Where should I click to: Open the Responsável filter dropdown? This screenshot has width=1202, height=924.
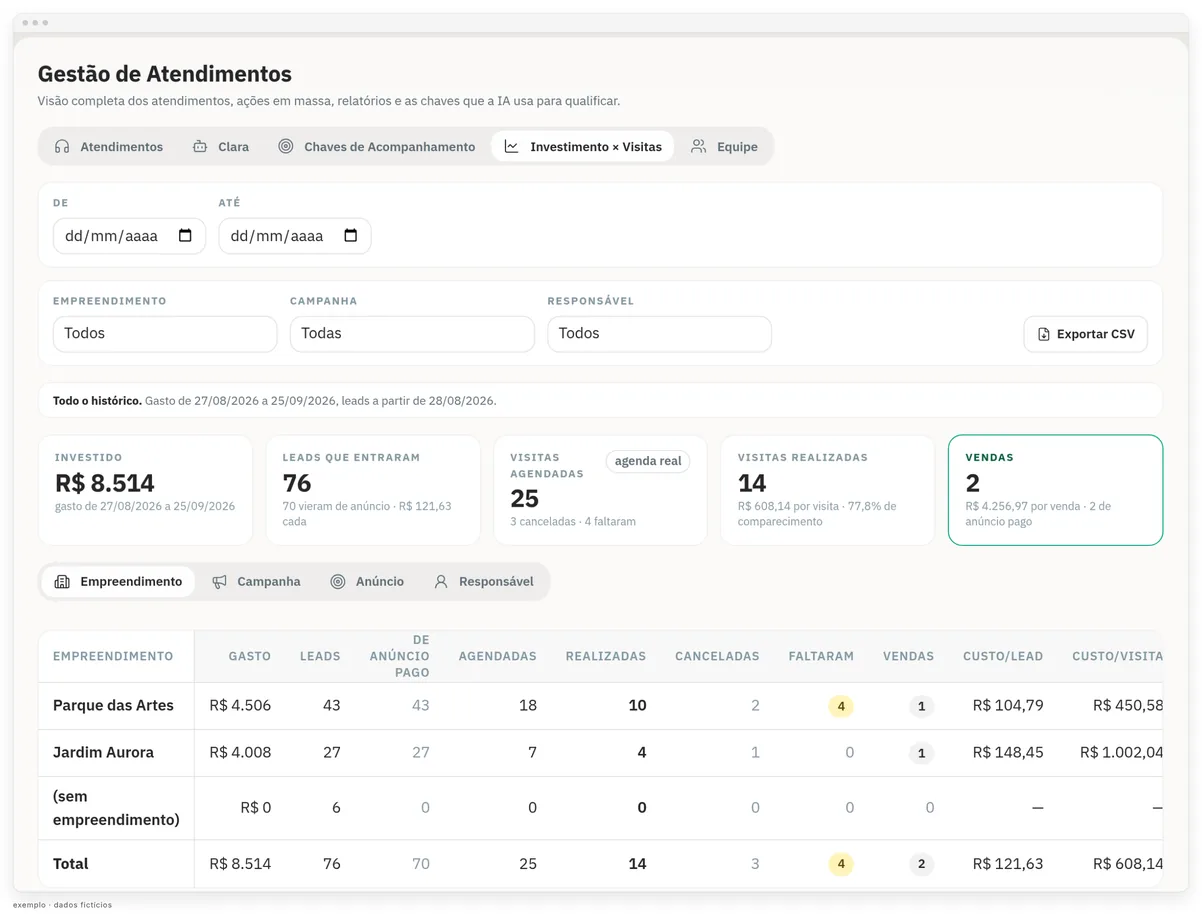[x=659, y=334]
